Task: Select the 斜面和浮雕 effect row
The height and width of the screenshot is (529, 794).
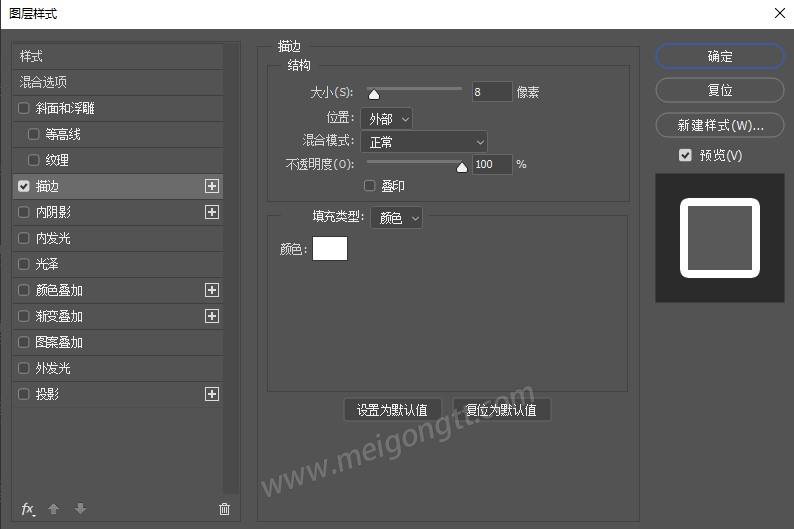Action: [117, 108]
